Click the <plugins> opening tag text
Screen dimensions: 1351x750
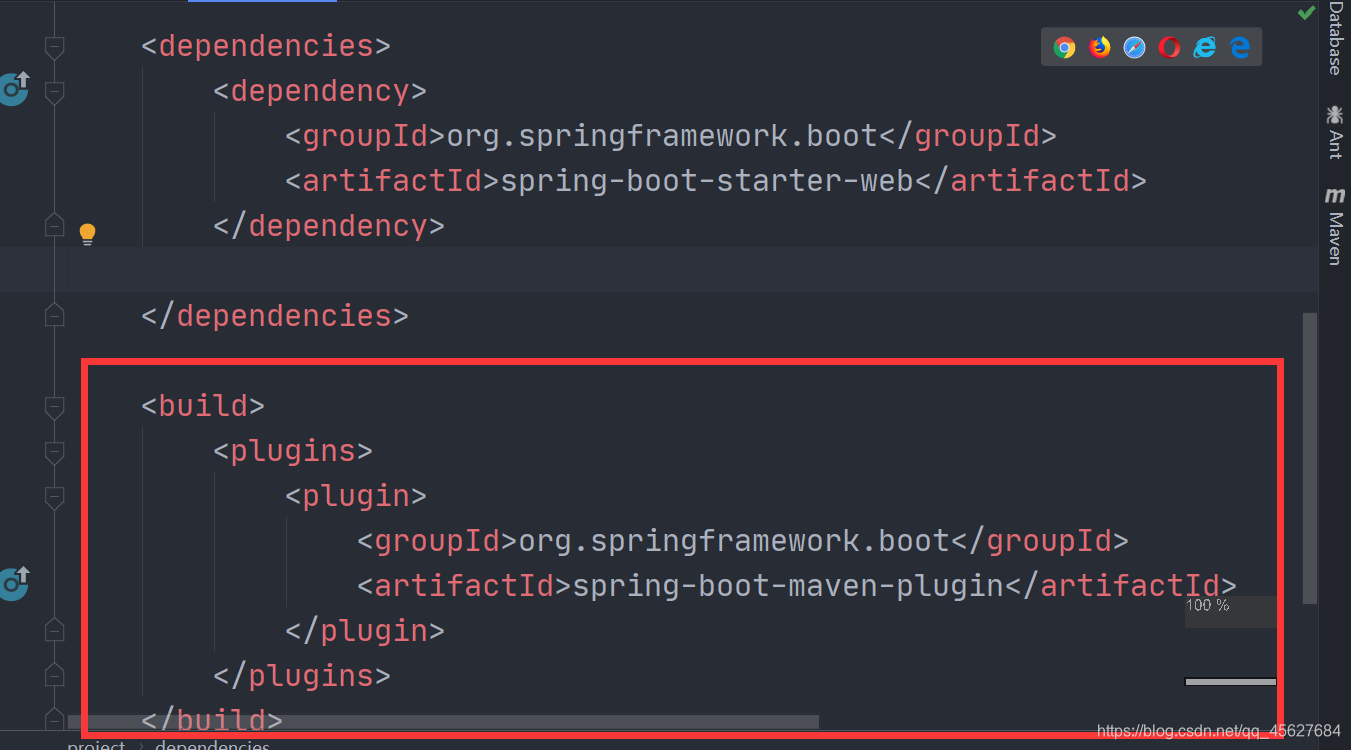[x=293, y=451]
